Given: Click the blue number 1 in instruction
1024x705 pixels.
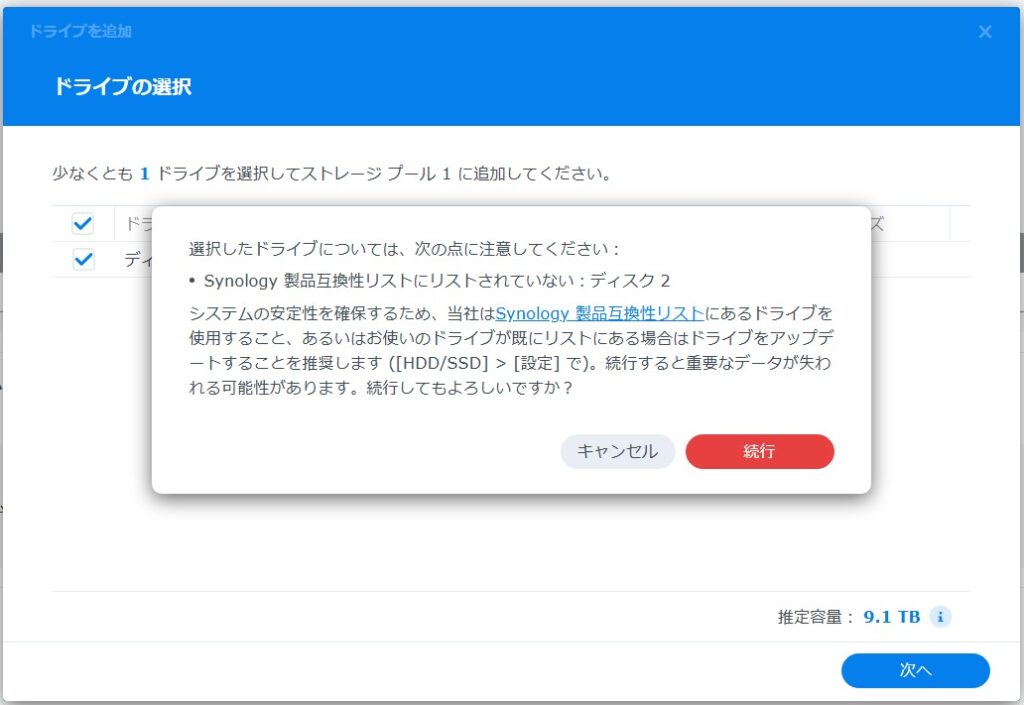Looking at the screenshot, I should click(x=144, y=174).
